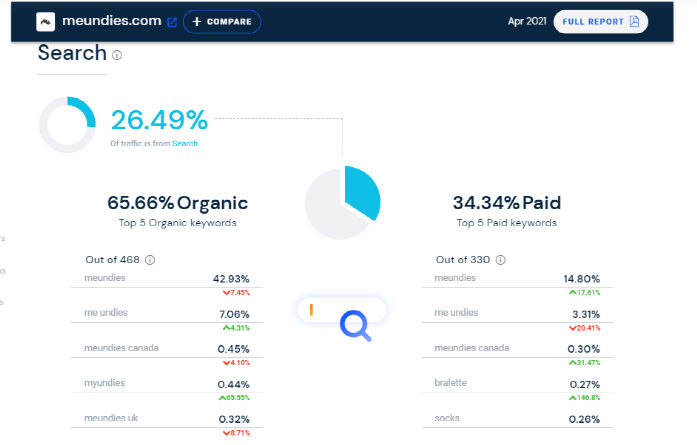Select paid keyword 'socks'
697x445 pixels.
click(x=447, y=418)
